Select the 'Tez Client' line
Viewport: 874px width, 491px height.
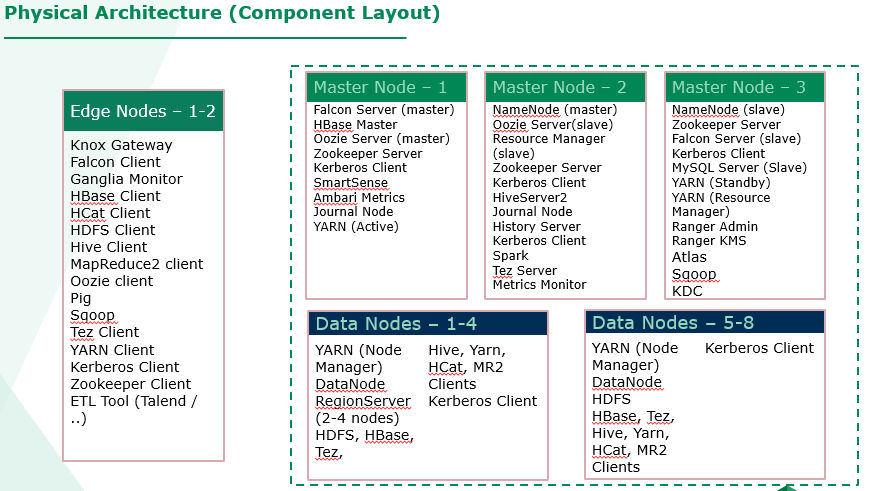(x=104, y=332)
